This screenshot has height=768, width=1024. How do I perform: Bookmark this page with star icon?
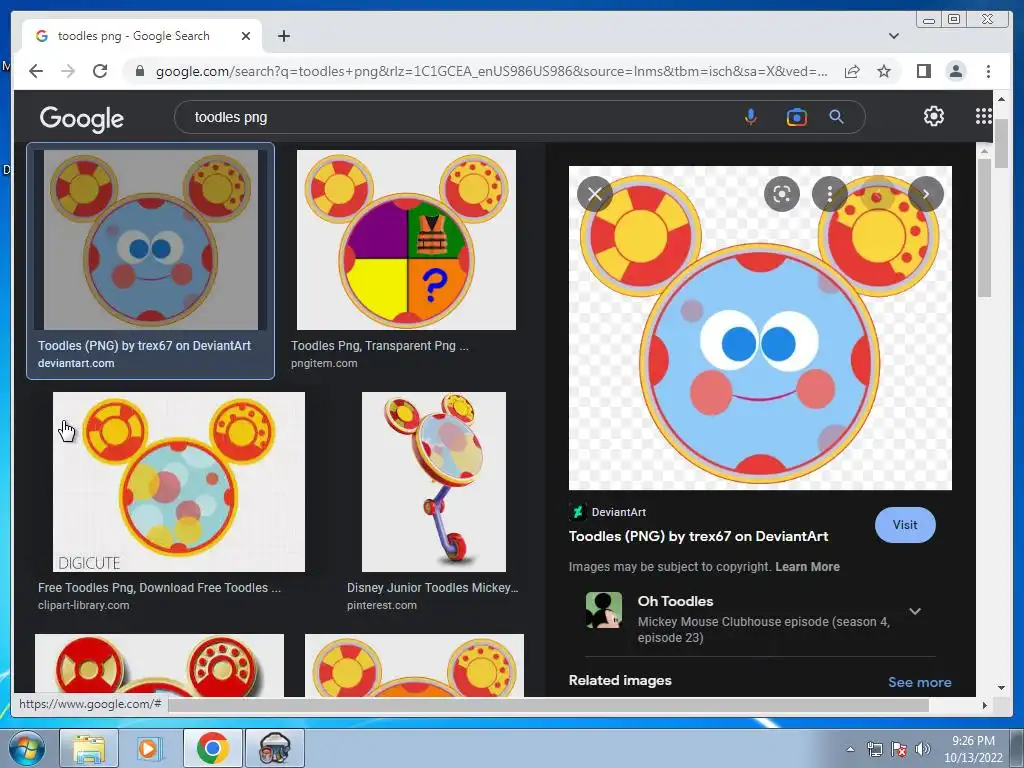click(x=884, y=71)
